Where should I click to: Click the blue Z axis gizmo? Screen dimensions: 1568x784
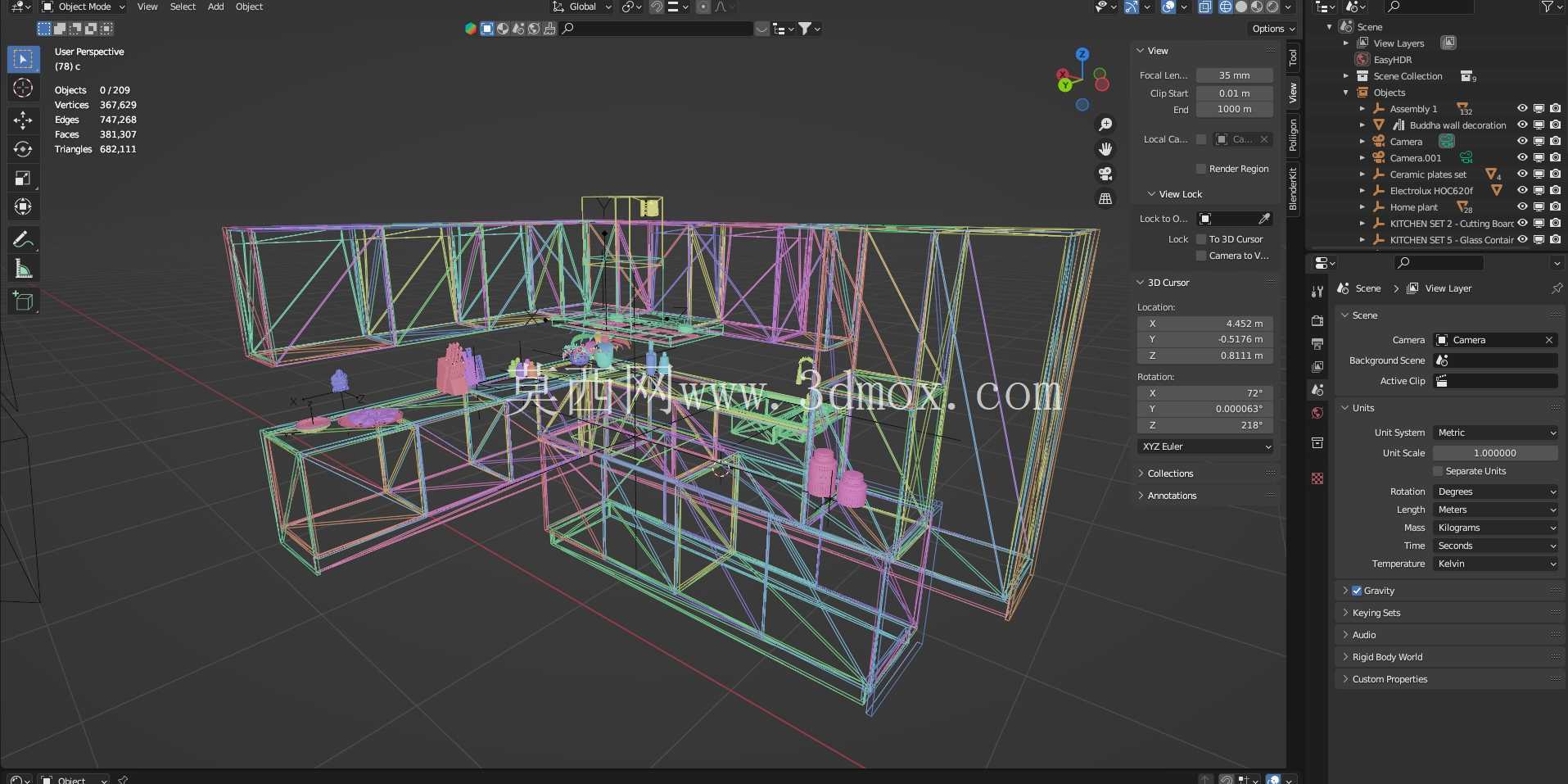pyautogui.click(x=1082, y=54)
